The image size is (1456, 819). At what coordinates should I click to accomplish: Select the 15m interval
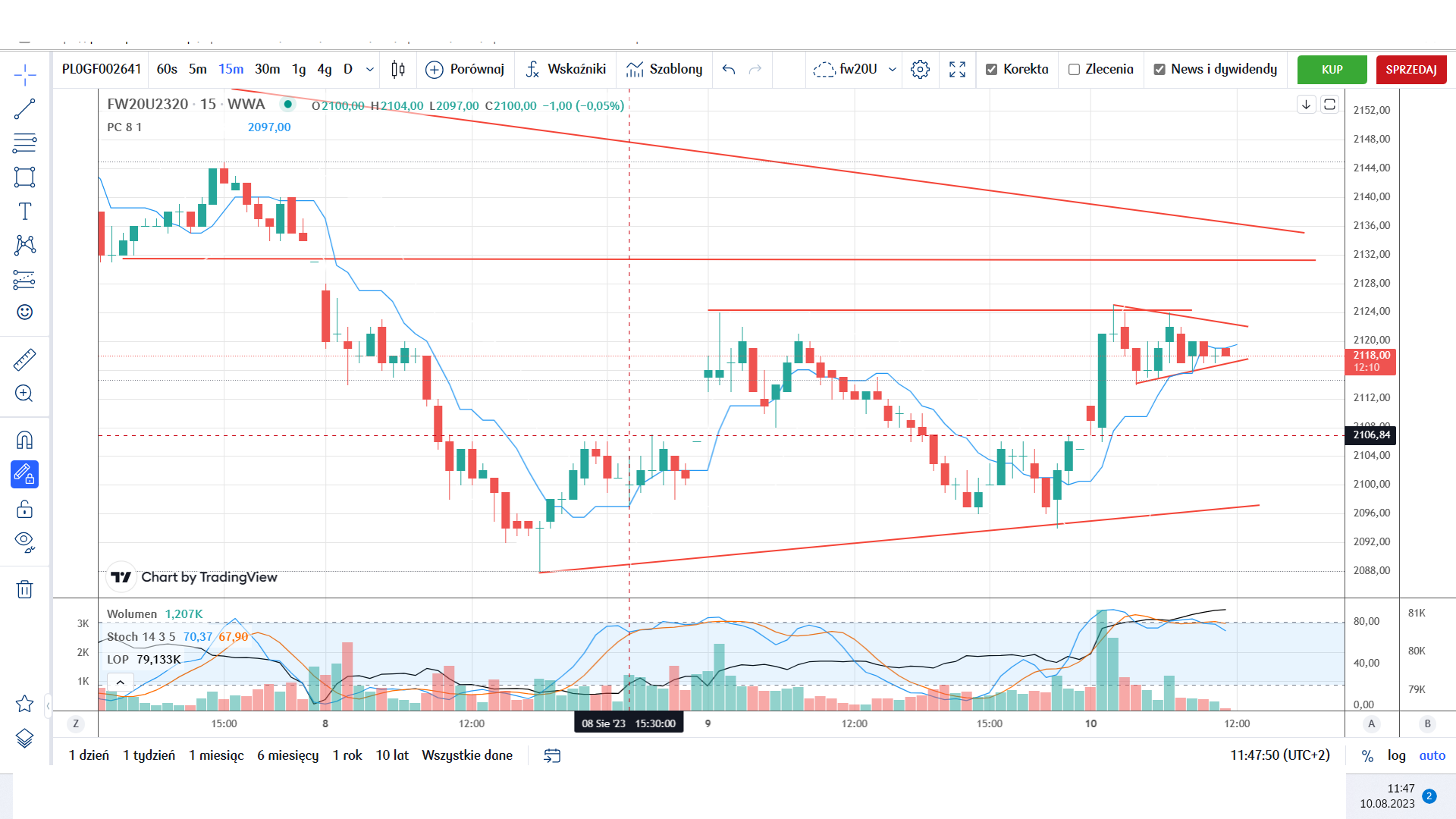pos(231,69)
